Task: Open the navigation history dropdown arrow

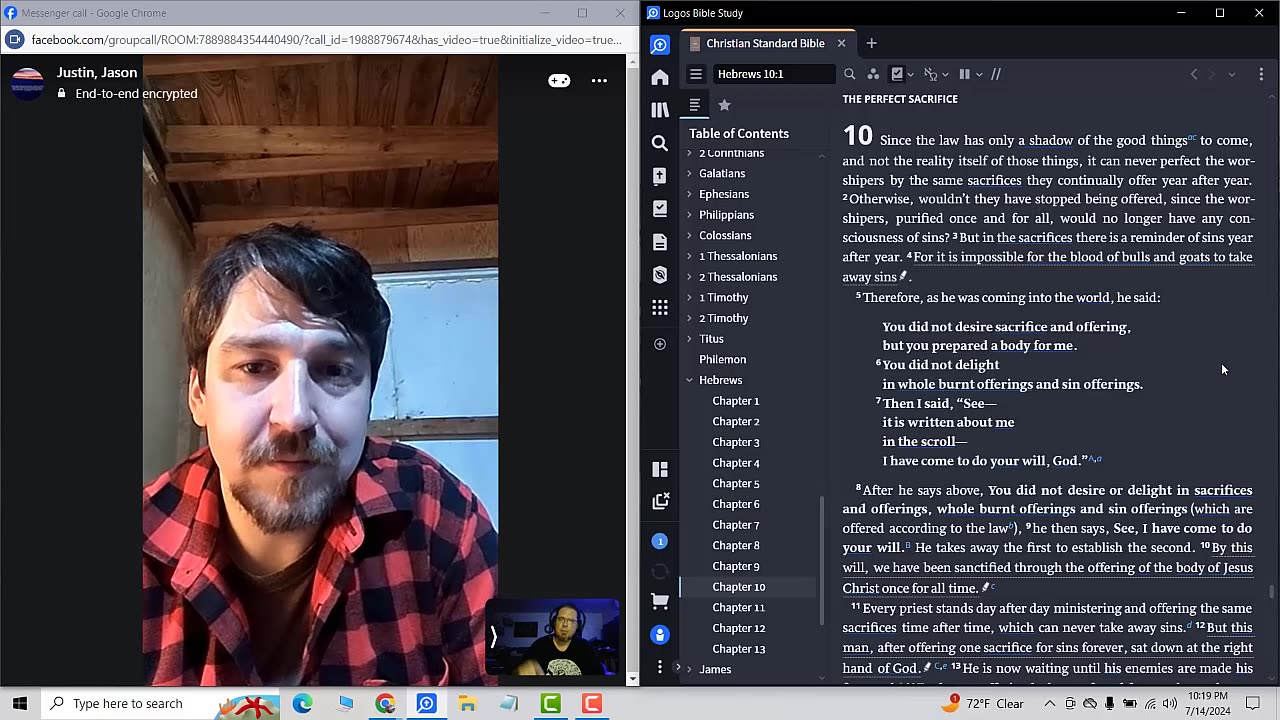Action: click(1232, 74)
